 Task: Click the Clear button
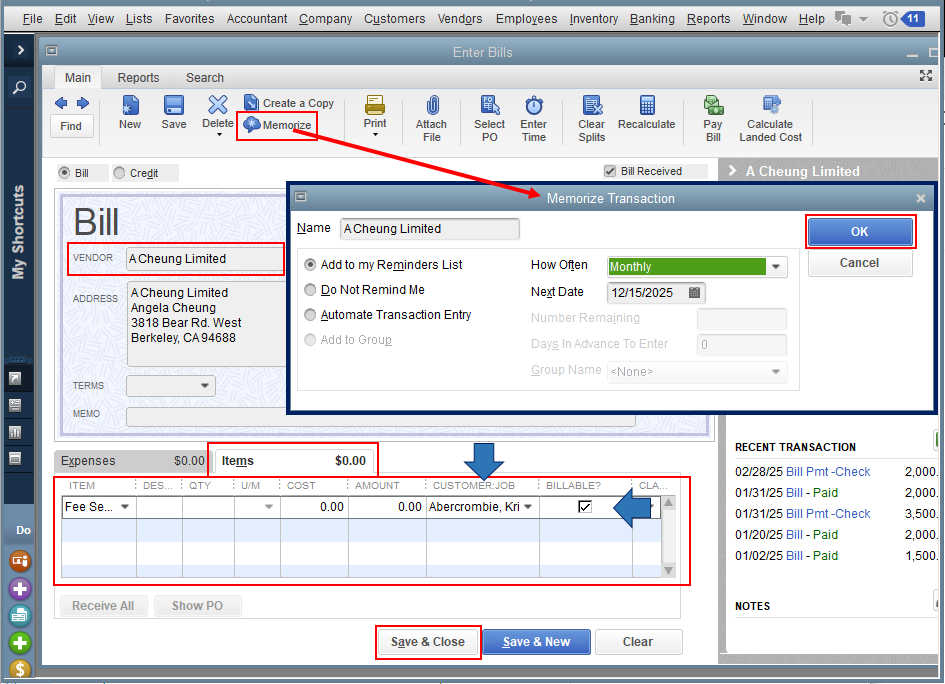[x=638, y=642]
